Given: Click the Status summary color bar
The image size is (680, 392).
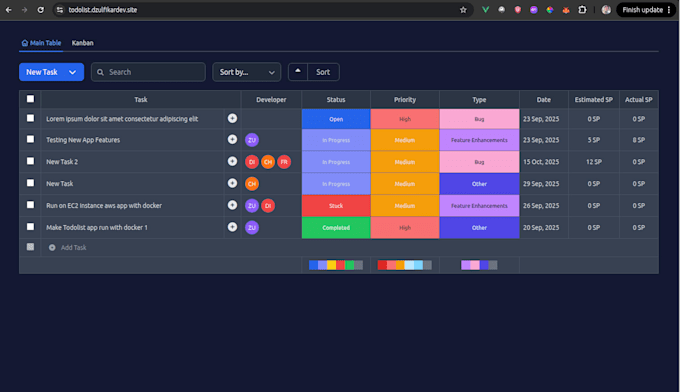Looking at the screenshot, I should coord(336,265).
